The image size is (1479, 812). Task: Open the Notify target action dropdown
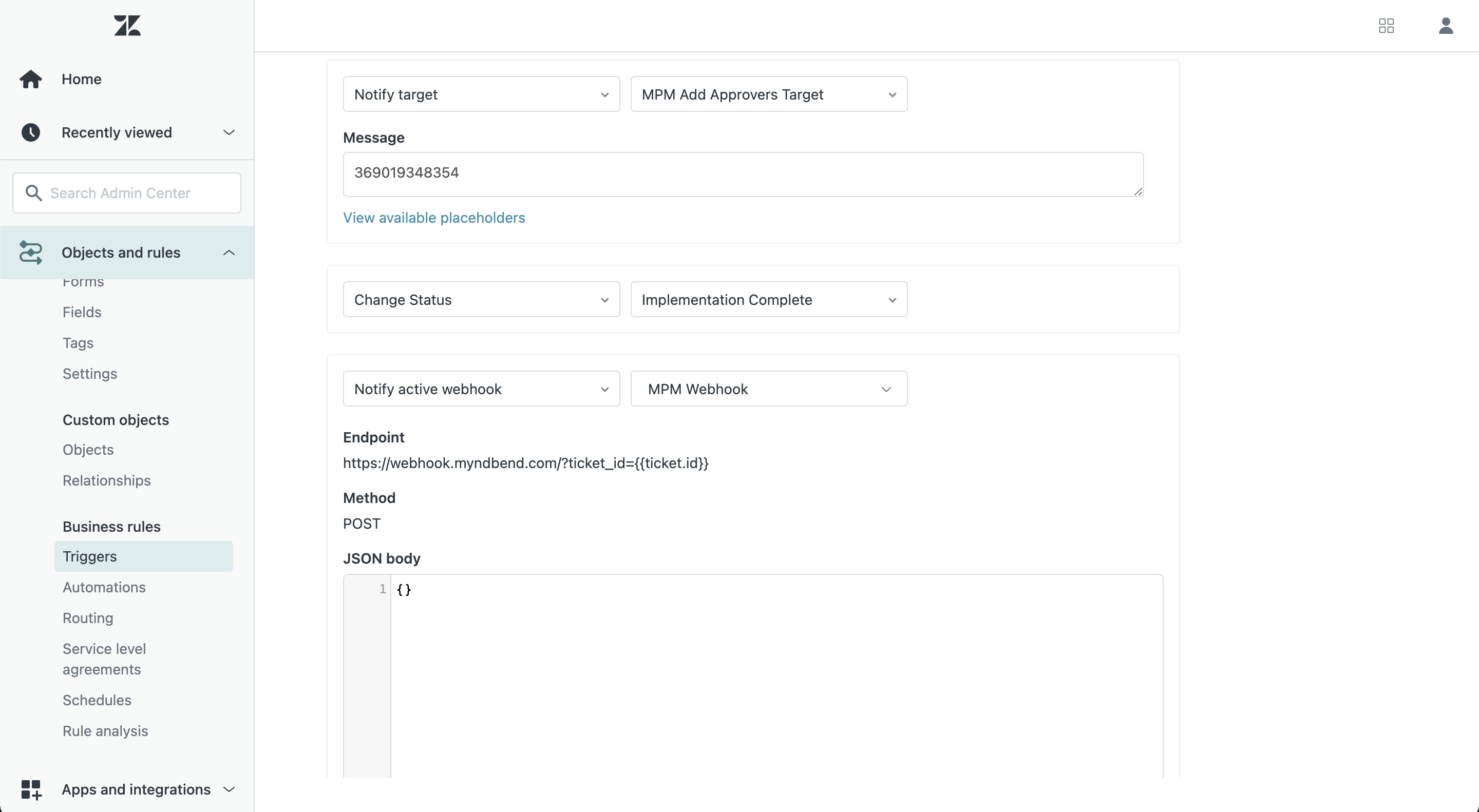(481, 94)
